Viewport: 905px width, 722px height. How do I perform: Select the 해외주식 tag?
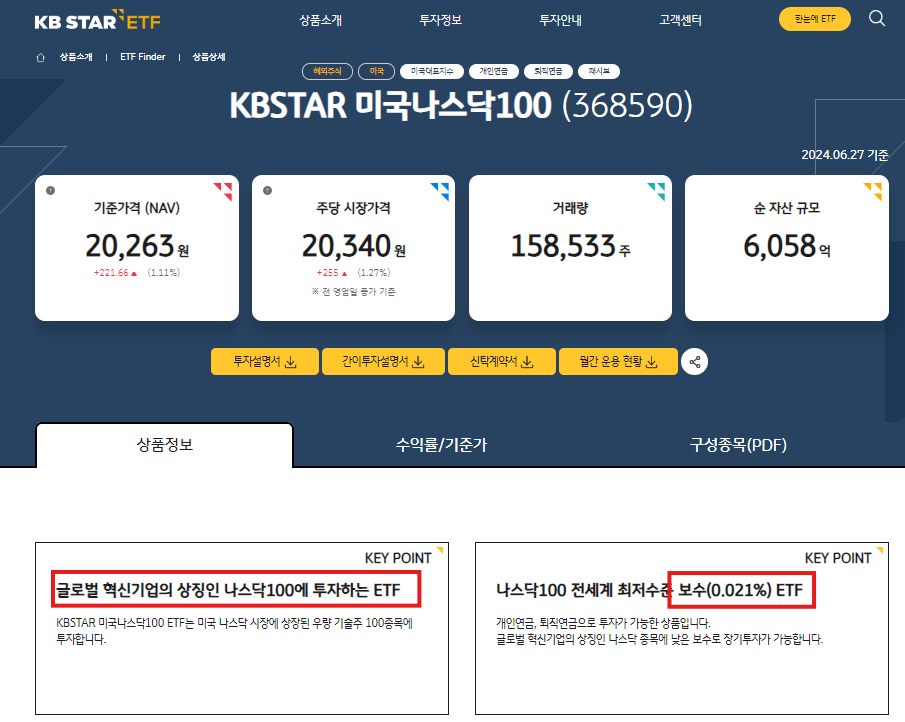click(x=327, y=72)
